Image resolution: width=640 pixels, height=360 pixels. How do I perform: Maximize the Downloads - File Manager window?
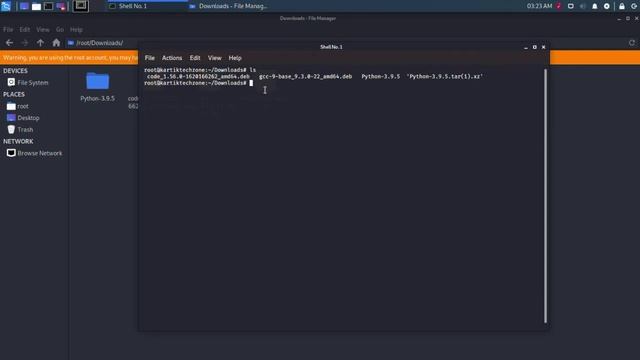coord(628,18)
